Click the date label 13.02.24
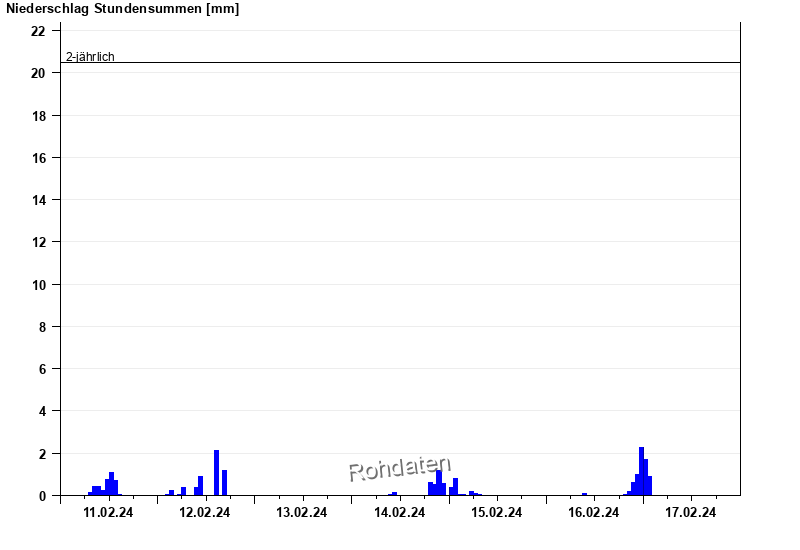The height and width of the screenshot is (550, 800). coord(302,512)
